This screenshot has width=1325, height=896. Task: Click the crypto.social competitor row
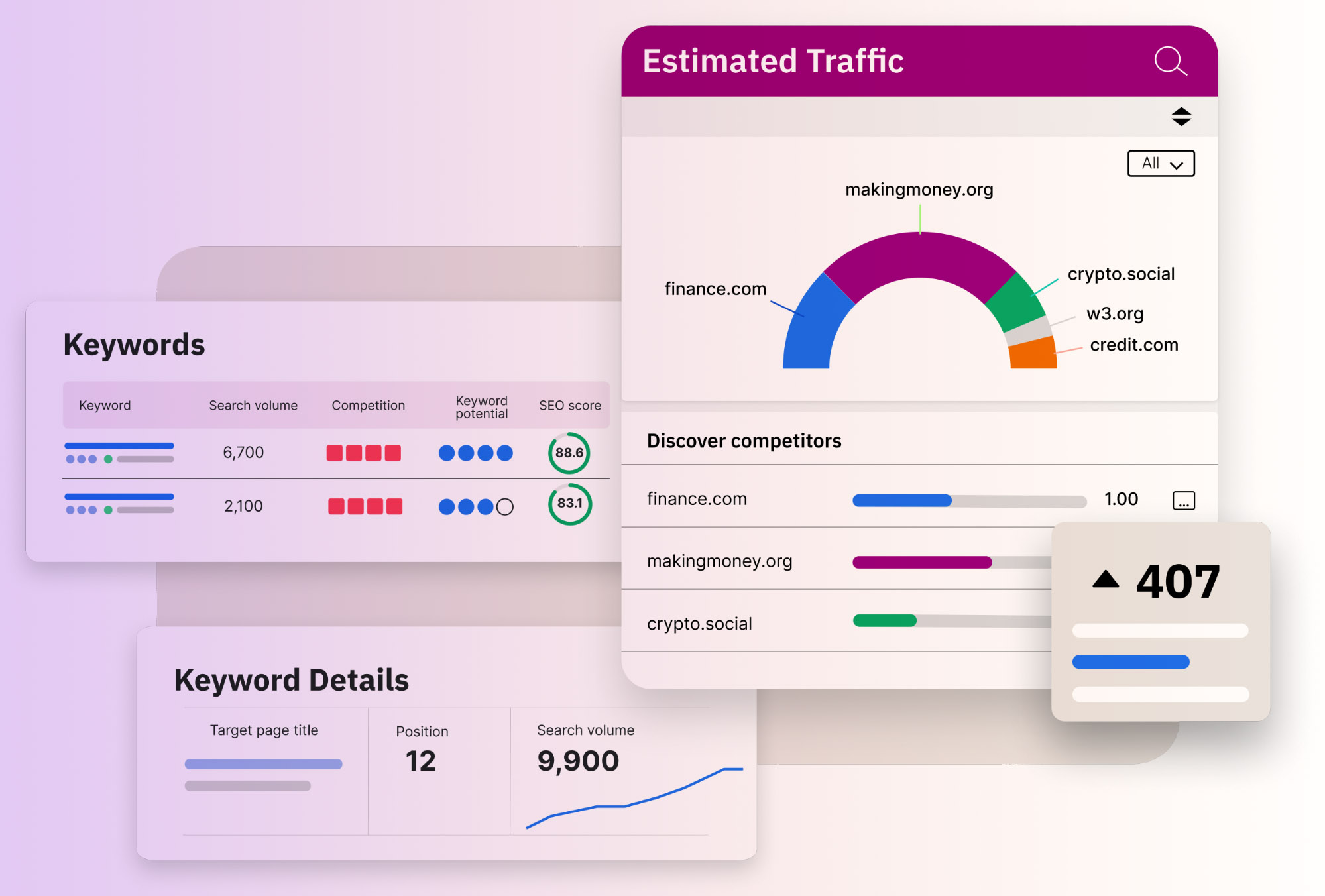click(699, 624)
